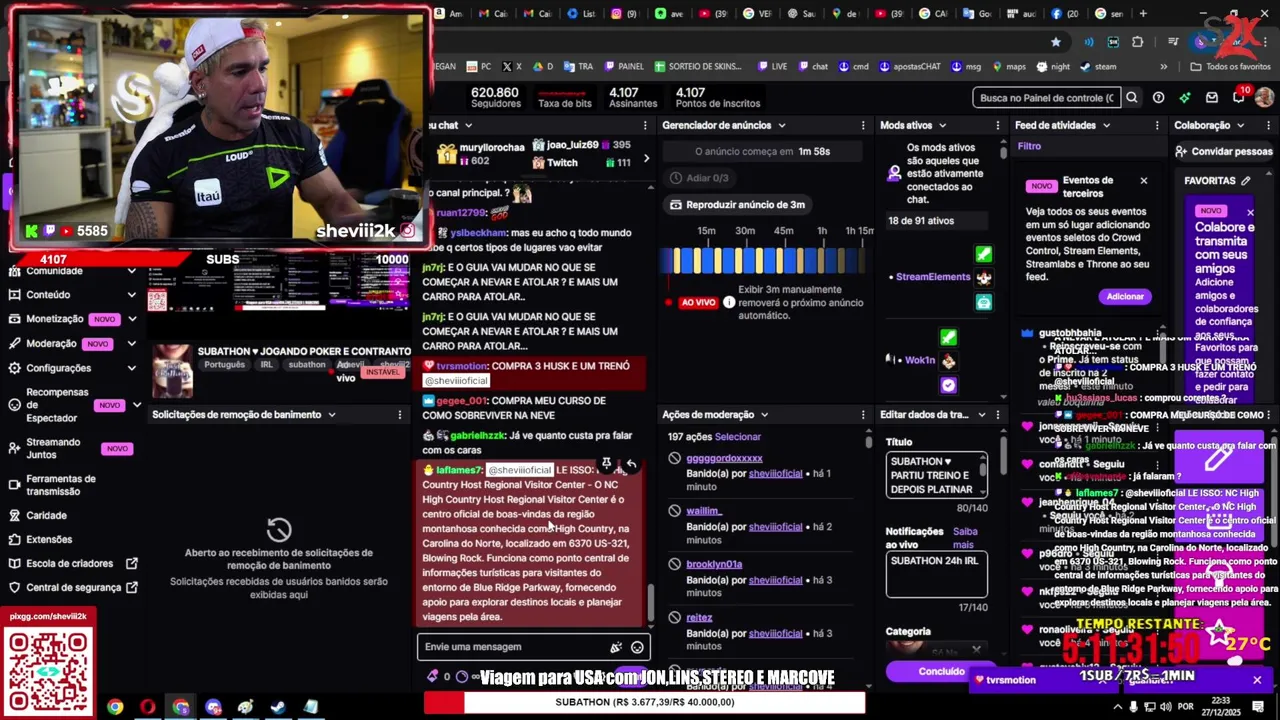The width and height of the screenshot is (1280, 720).
Task: Open Ações de moderação panel dropdown
Action: pyautogui.click(x=764, y=415)
